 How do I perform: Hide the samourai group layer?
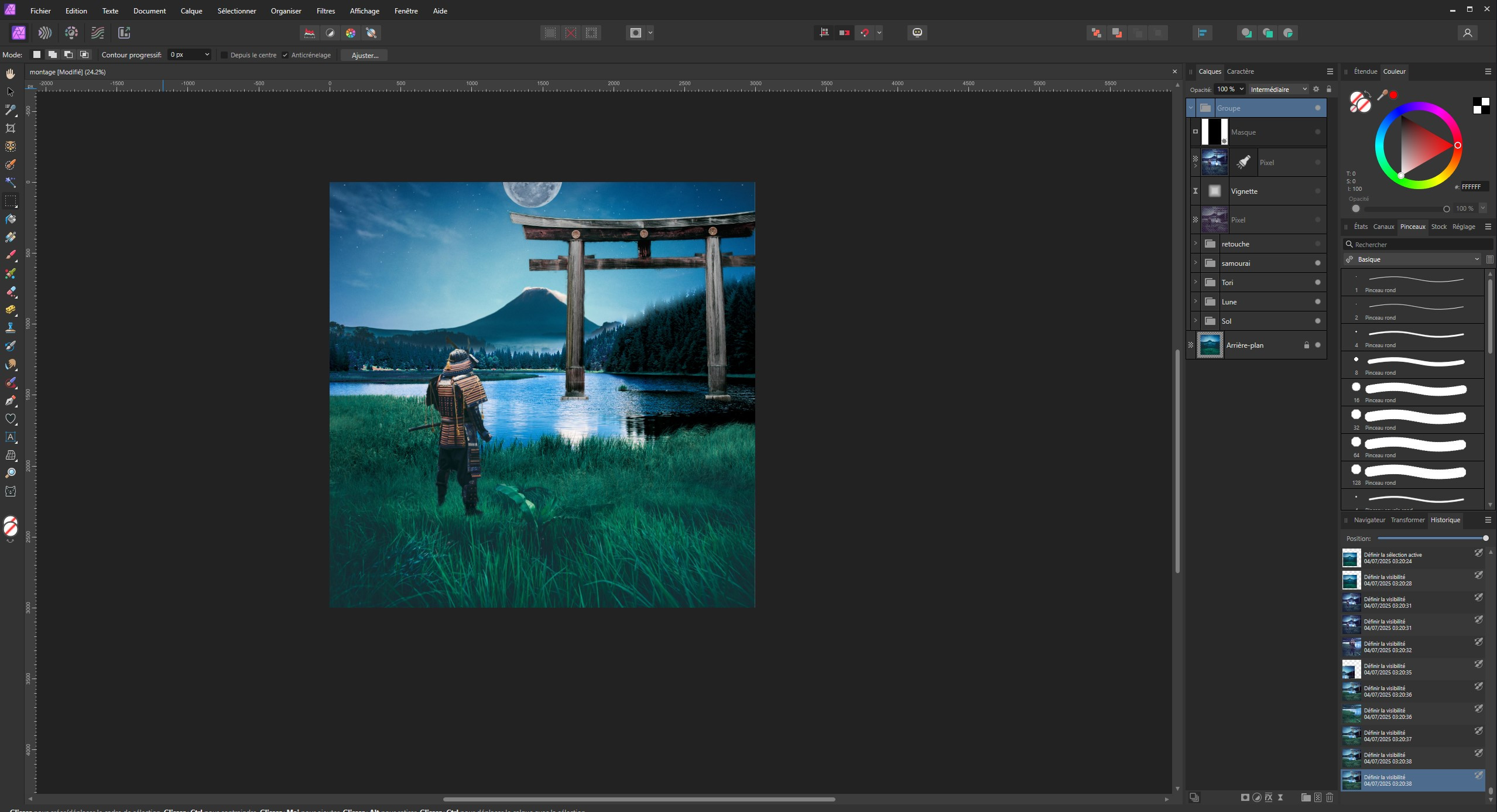click(x=1318, y=263)
